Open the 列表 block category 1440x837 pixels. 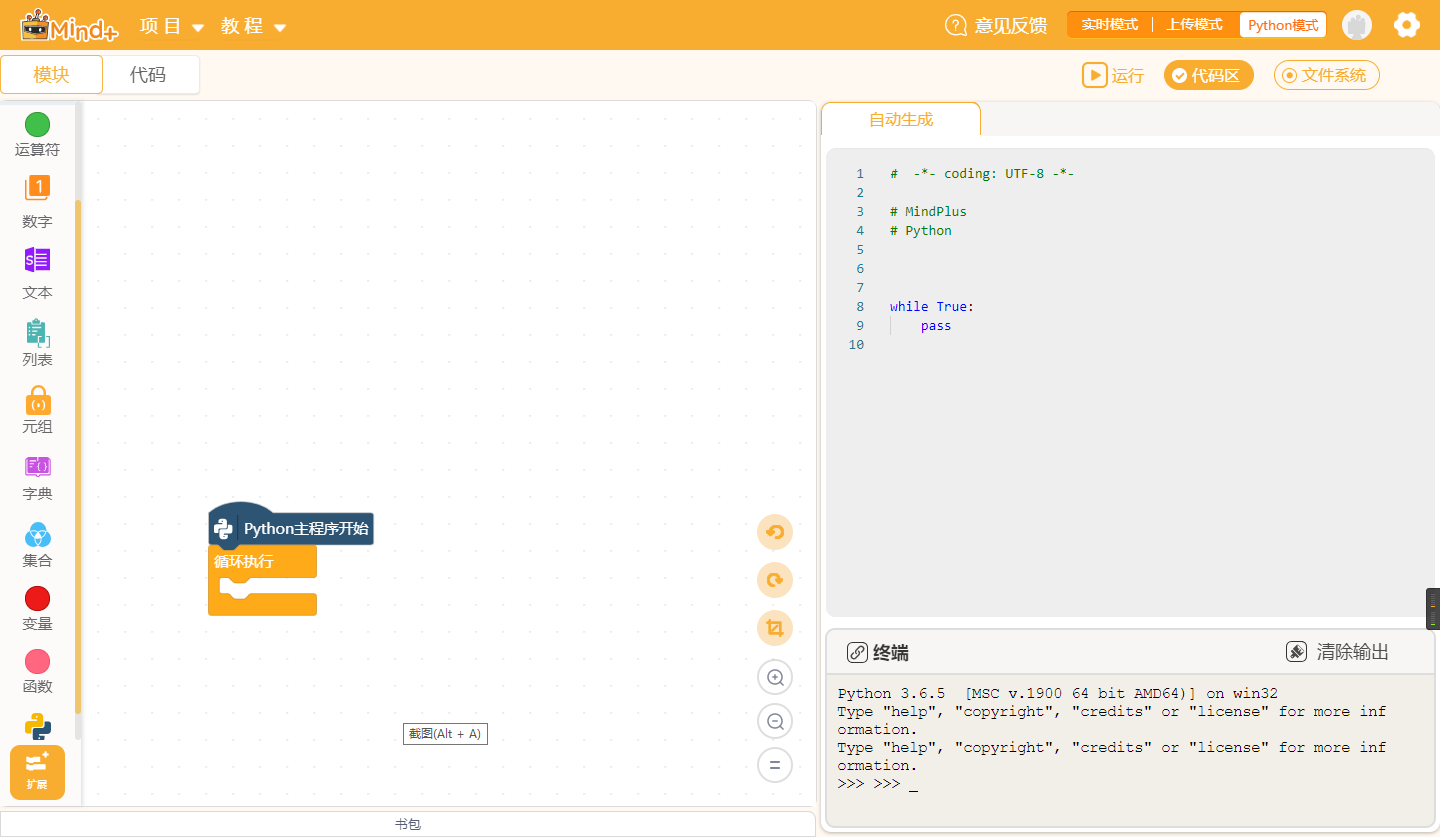pyautogui.click(x=37, y=343)
